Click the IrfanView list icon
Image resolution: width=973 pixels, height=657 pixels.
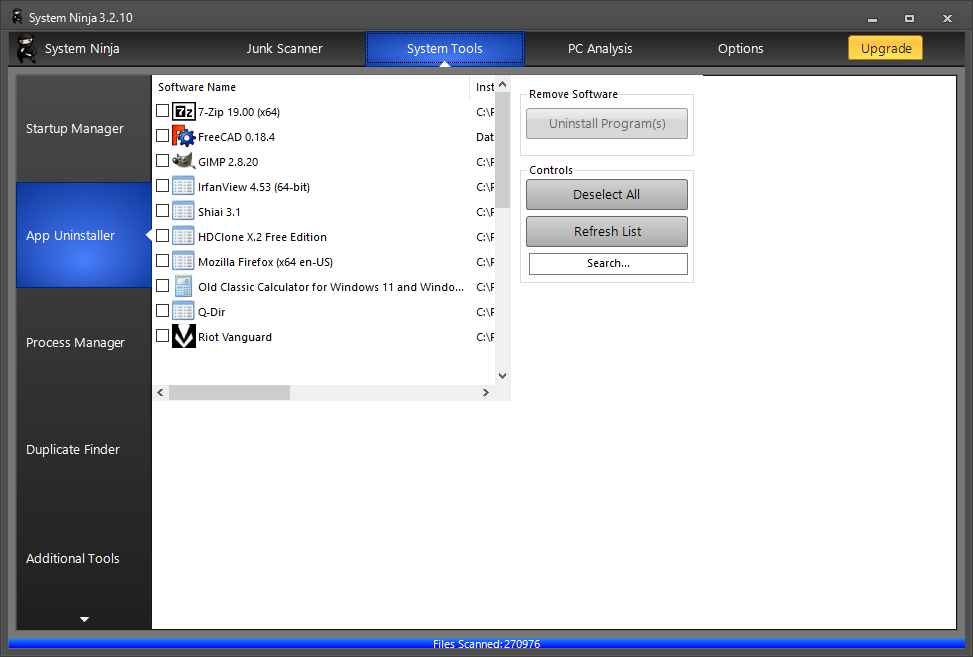click(183, 186)
